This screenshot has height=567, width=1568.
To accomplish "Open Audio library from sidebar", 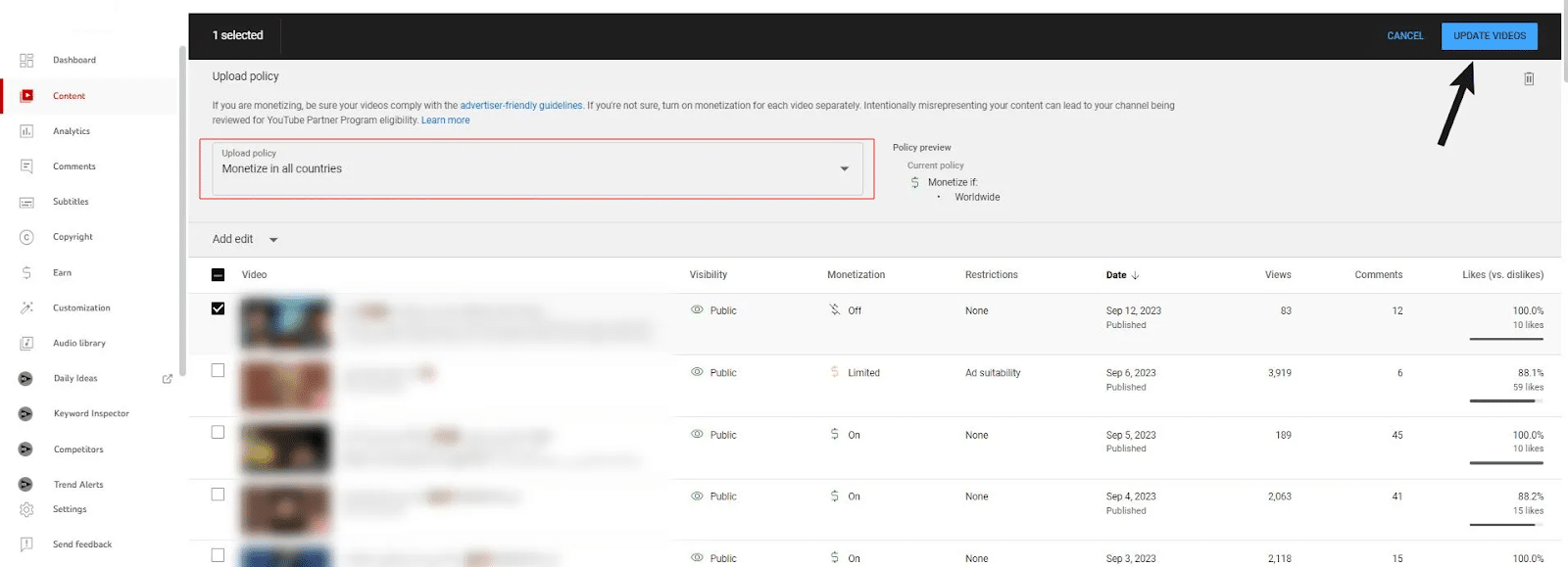I will pos(78,344).
